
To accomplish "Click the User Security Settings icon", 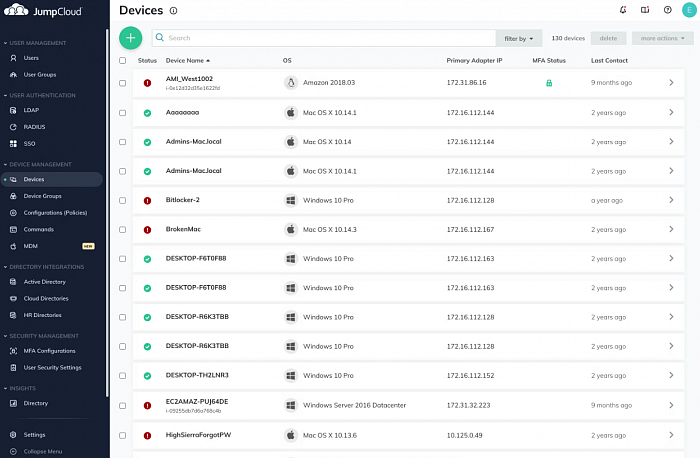I will click(x=13, y=368).
